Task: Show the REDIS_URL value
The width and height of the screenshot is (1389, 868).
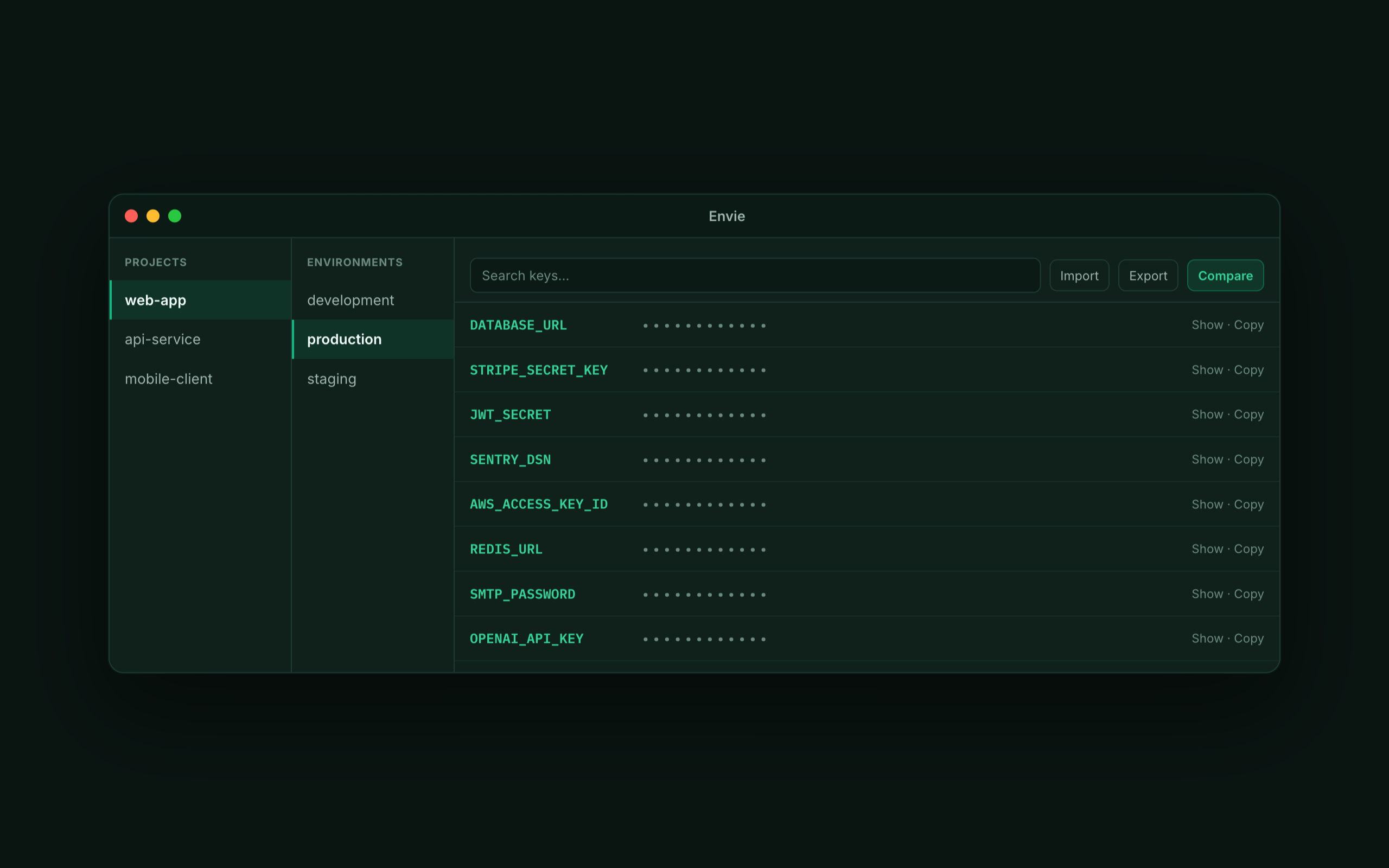Action: pos(1207,549)
